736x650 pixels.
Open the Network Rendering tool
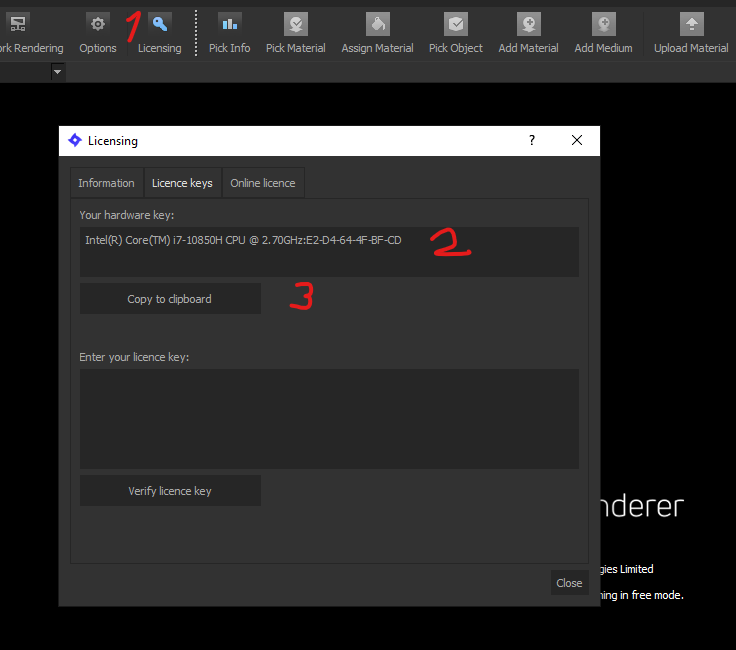pos(20,25)
